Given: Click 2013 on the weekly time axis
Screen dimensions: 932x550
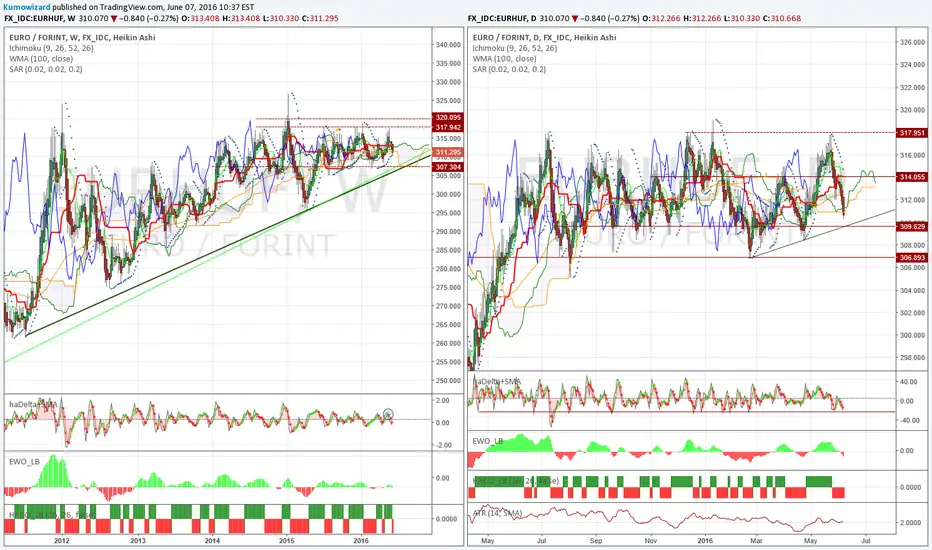Looking at the screenshot, I should pos(138,540).
